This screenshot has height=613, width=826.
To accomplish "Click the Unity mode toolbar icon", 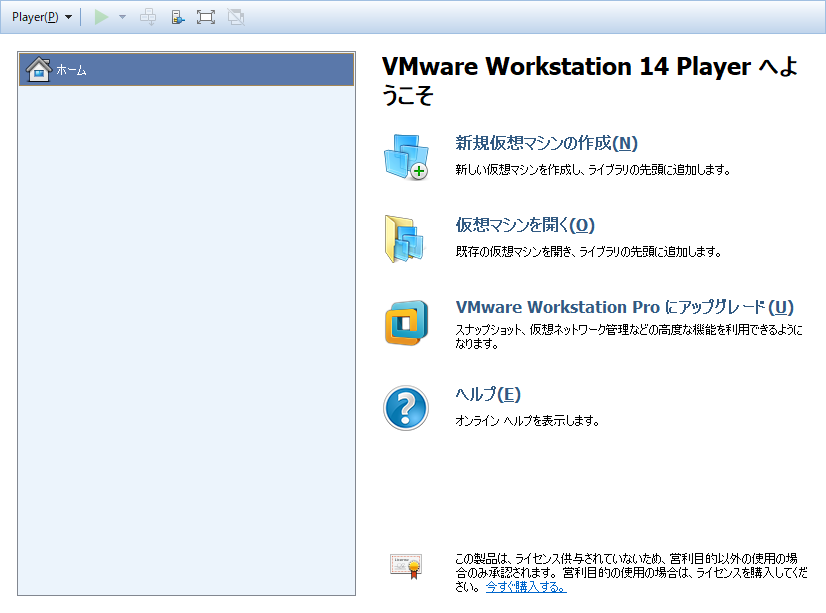I will (235, 17).
